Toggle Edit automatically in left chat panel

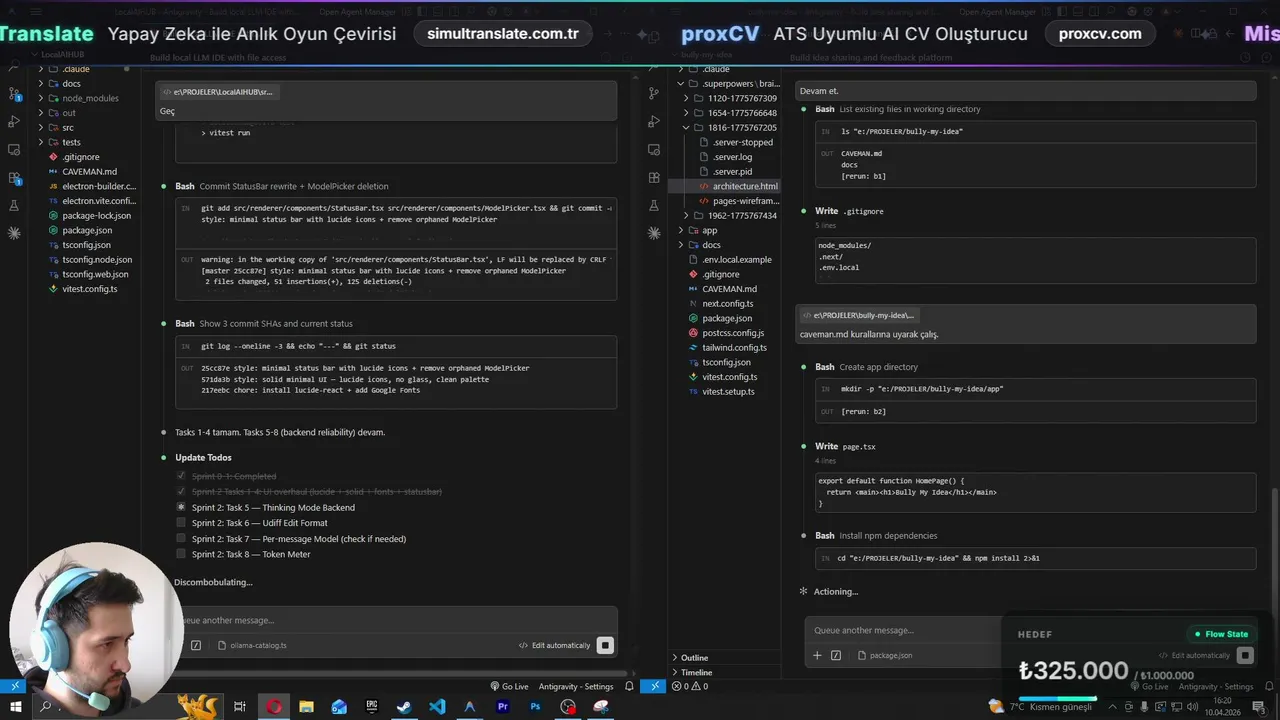pyautogui.click(x=554, y=645)
